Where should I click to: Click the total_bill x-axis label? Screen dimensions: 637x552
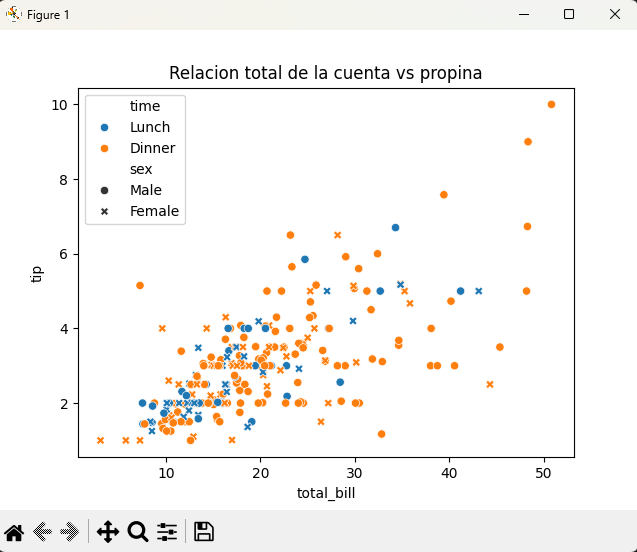coord(326,493)
